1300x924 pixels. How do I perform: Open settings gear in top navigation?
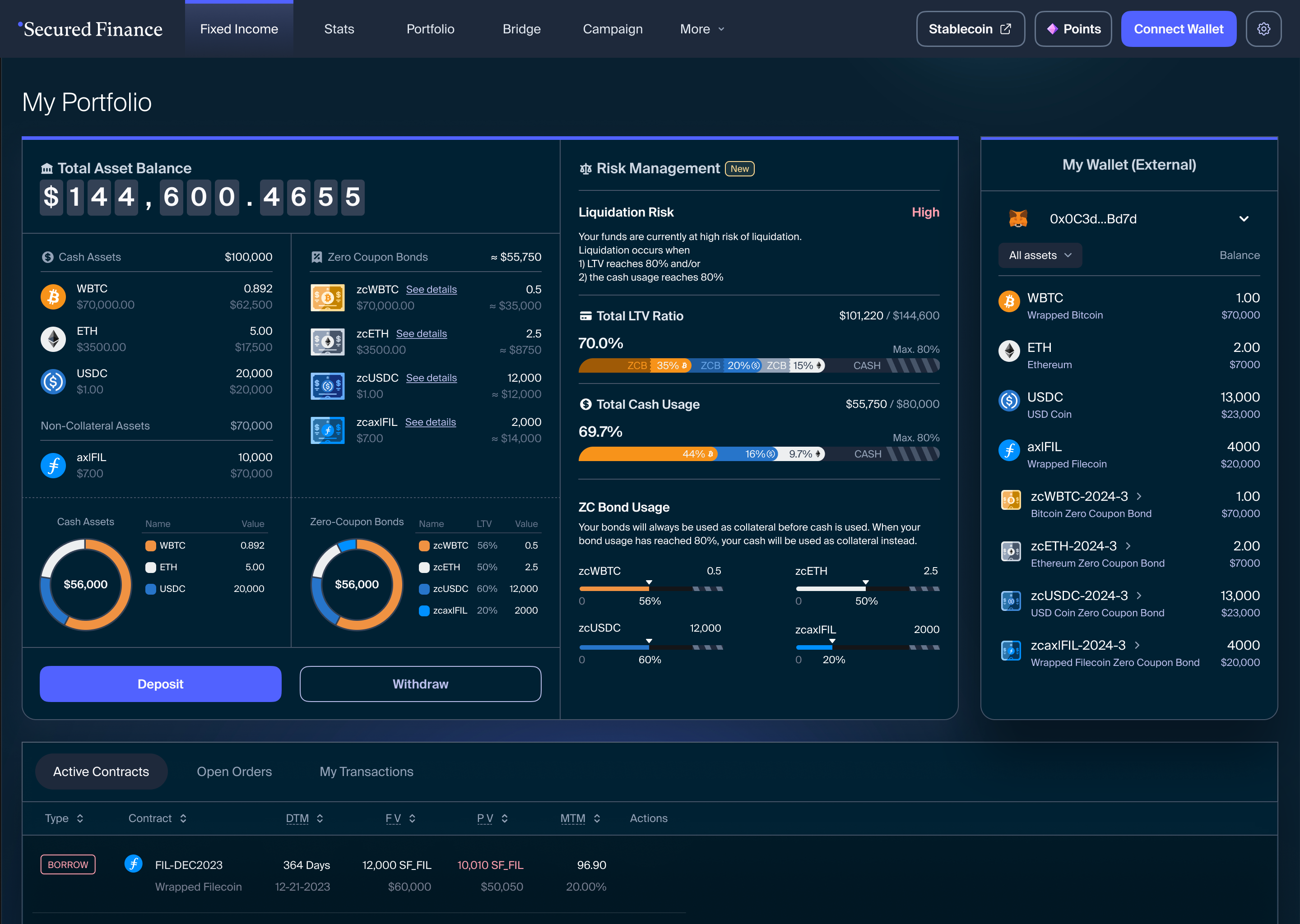point(1263,29)
